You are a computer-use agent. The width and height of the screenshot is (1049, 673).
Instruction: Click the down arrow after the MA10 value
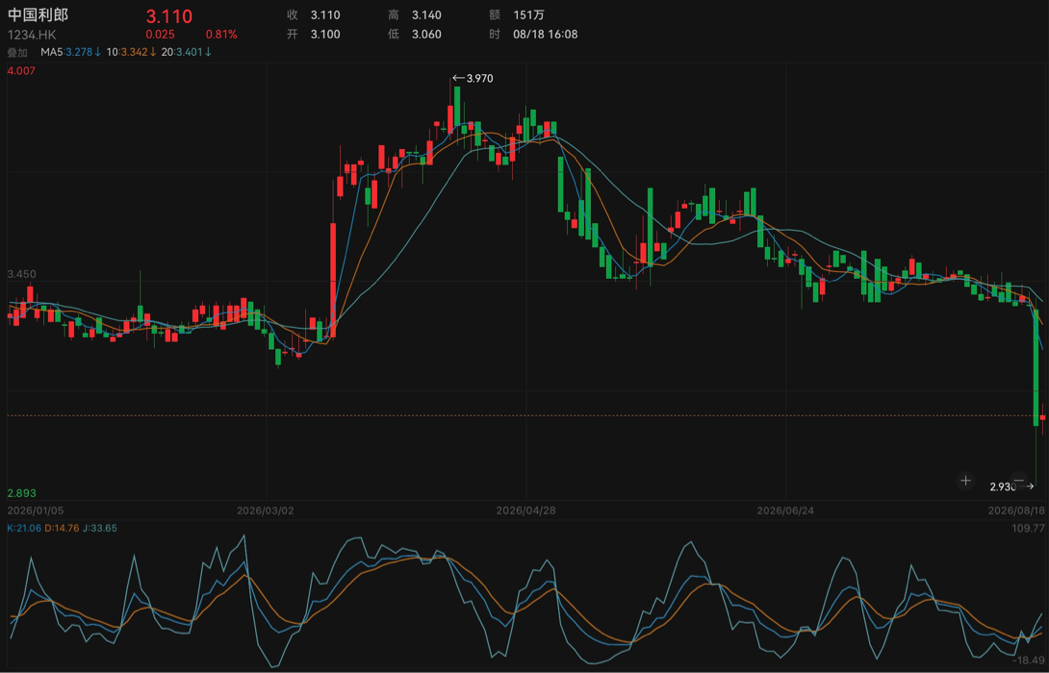click(153, 52)
